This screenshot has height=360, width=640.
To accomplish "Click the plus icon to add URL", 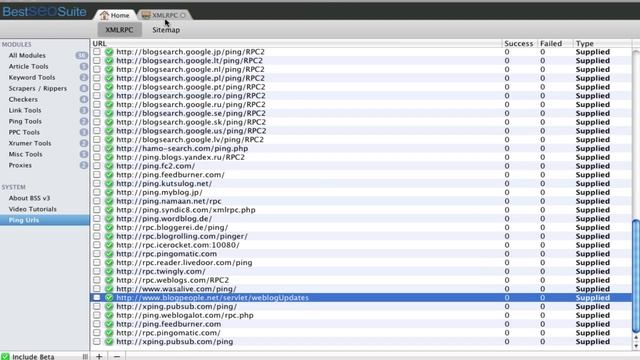I will click(99, 356).
